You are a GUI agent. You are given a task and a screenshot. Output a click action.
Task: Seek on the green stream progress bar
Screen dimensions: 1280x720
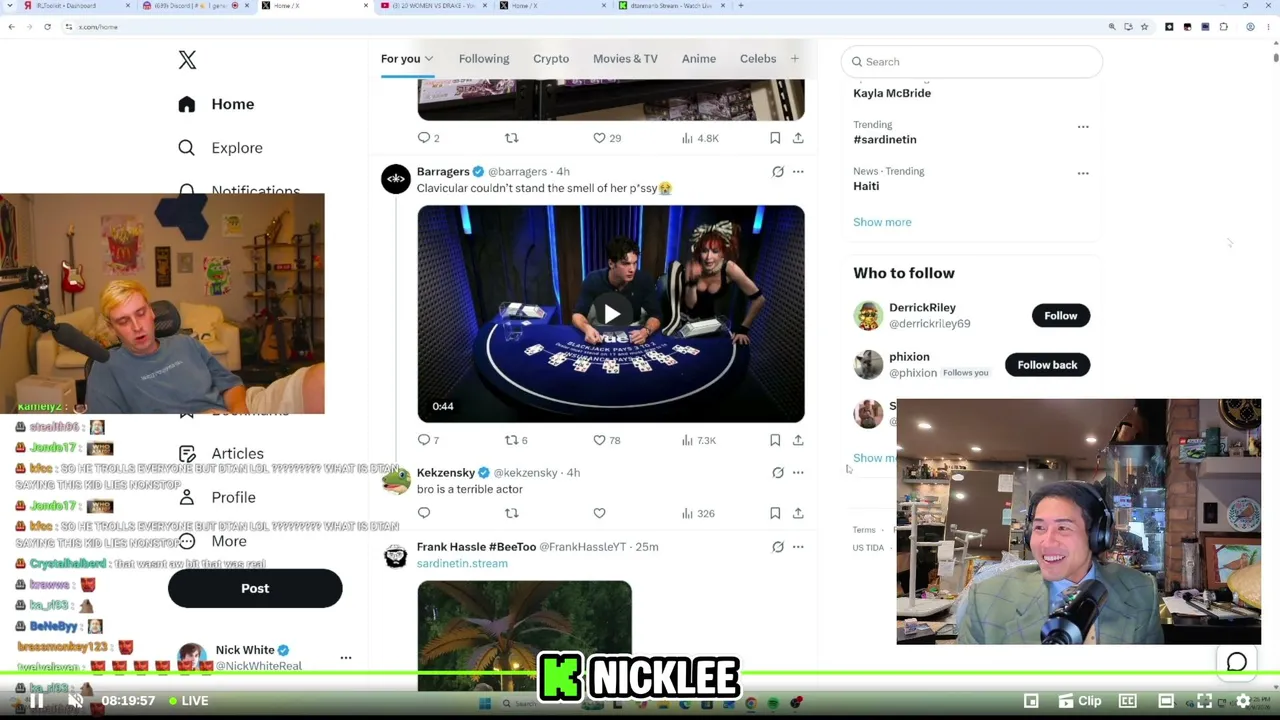[640, 675]
